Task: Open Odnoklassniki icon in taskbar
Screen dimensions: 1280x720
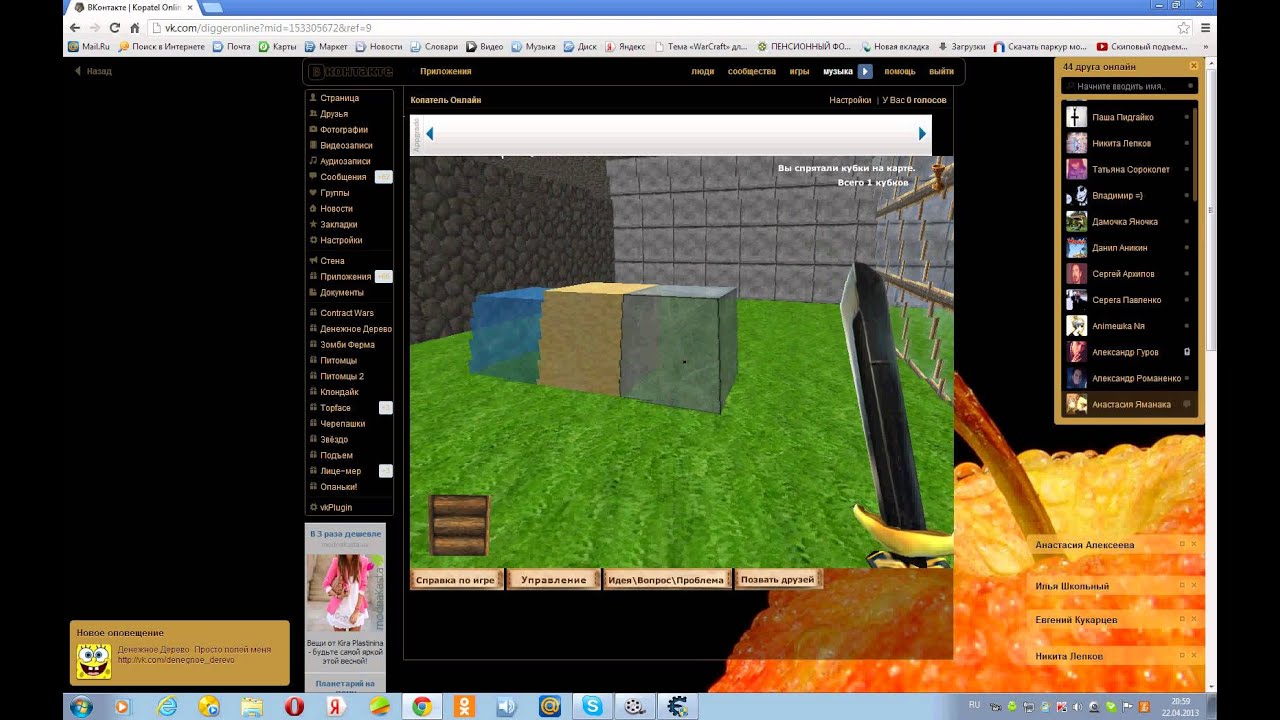Action: 465,706
